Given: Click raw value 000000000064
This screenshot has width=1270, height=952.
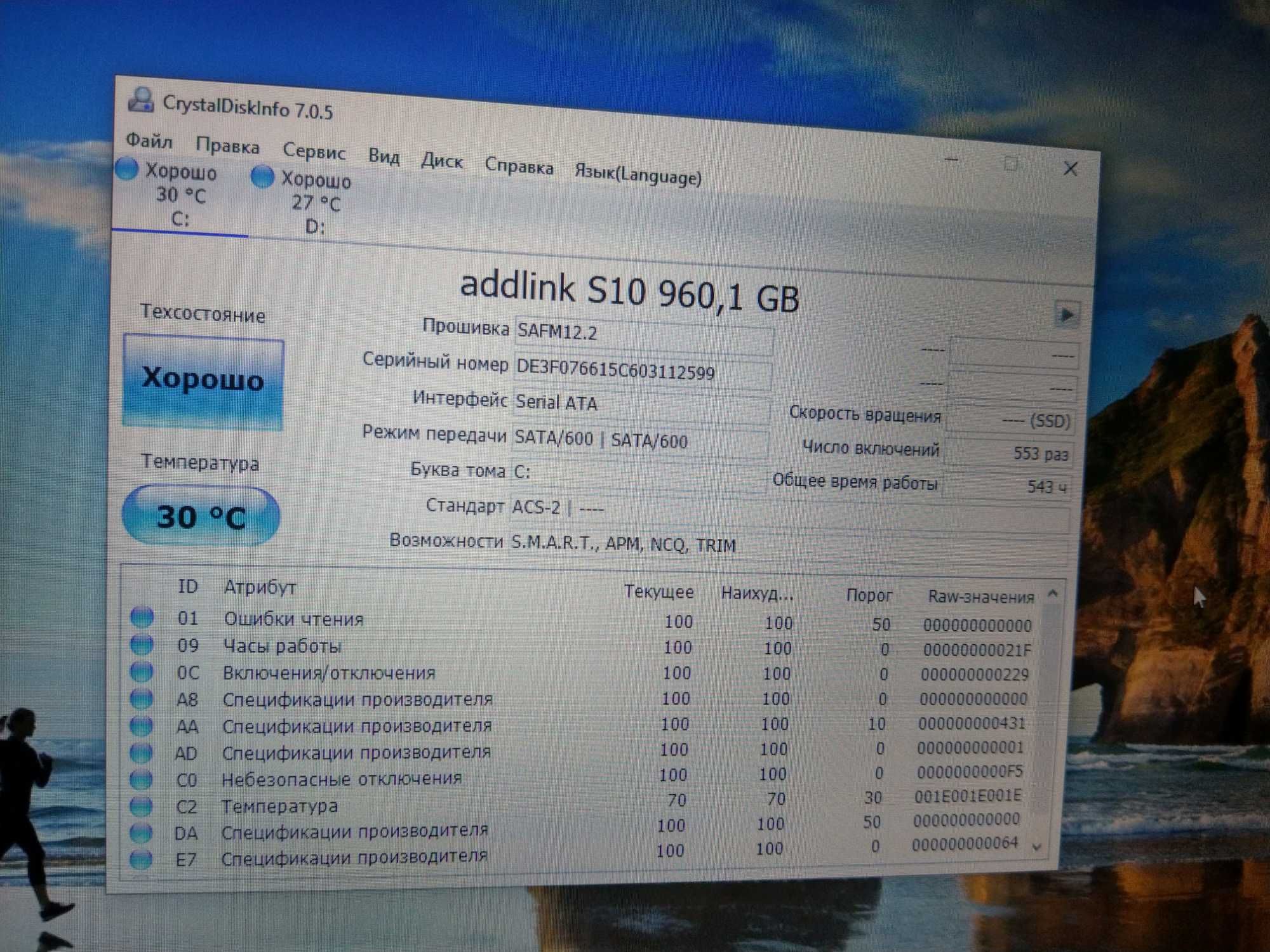Looking at the screenshot, I should click(965, 843).
